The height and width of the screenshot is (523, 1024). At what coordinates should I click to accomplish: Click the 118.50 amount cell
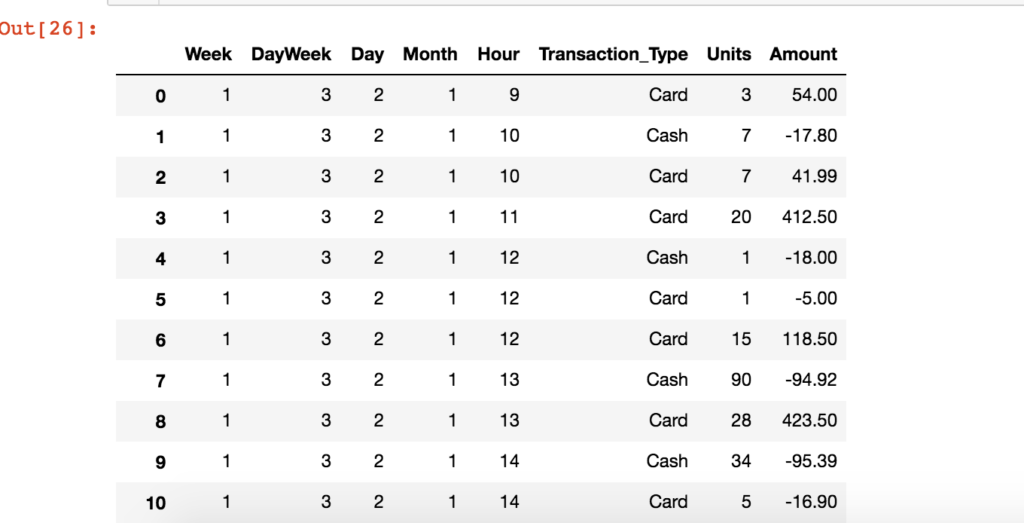811,339
